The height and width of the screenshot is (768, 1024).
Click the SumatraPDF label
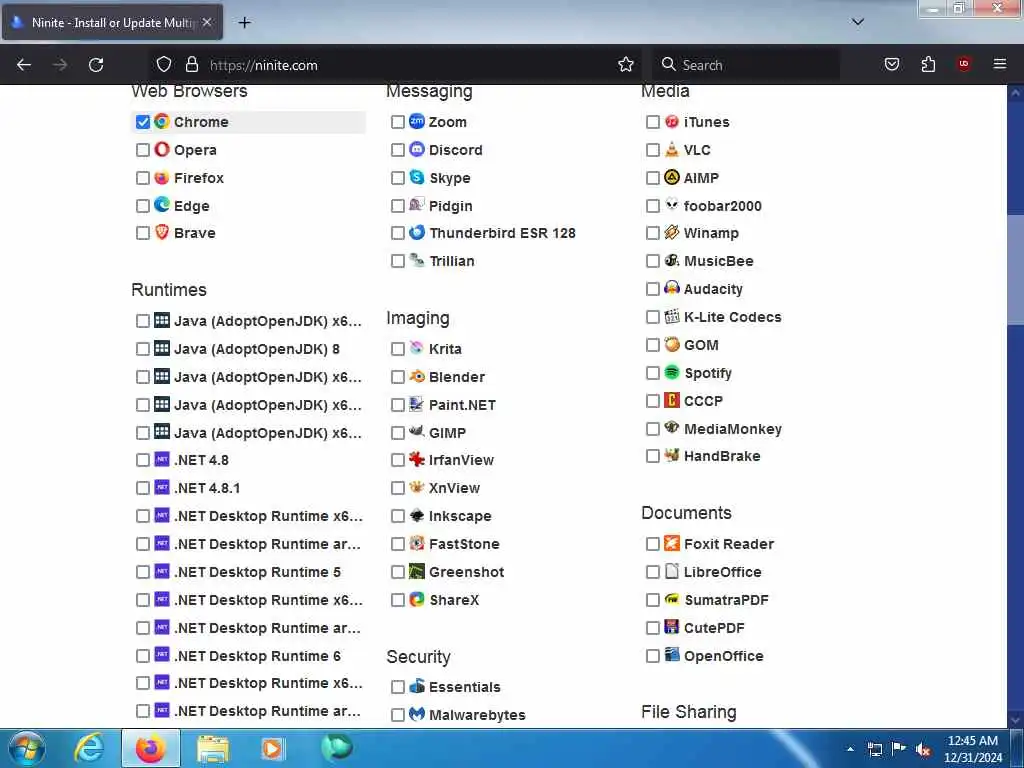(726, 600)
